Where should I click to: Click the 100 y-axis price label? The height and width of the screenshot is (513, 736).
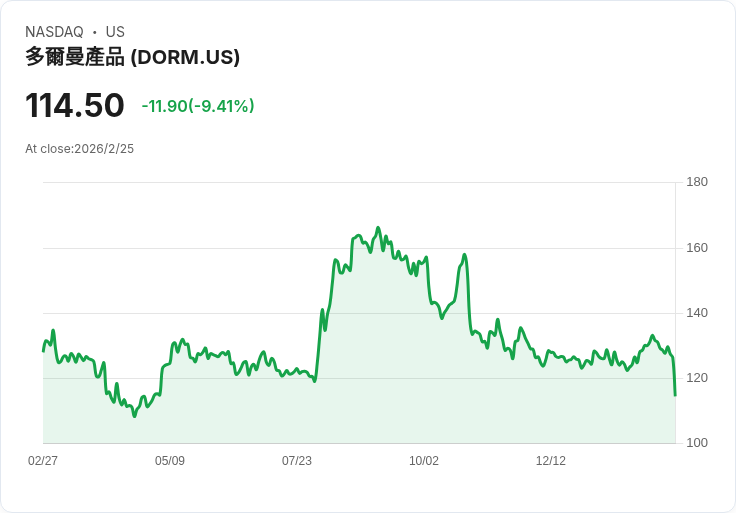(x=697, y=443)
